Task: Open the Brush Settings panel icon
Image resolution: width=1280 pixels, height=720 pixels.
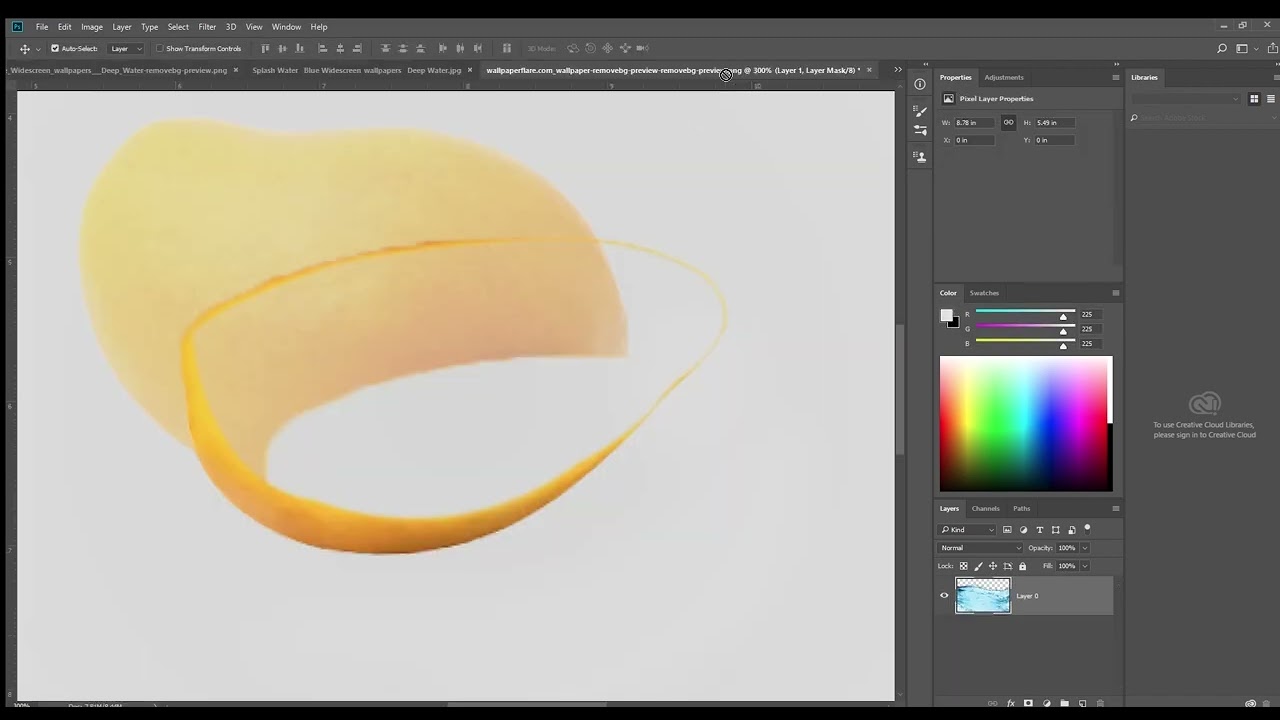Action: click(920, 111)
